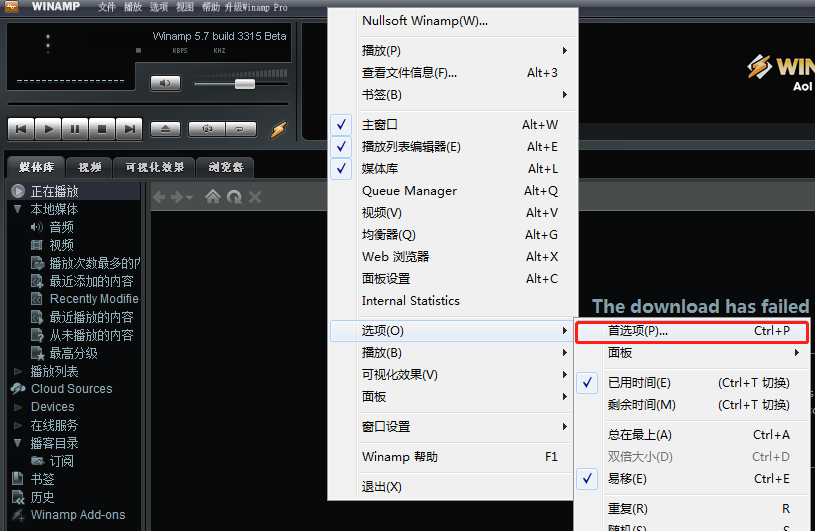Open the 帮助 menu
This screenshot has height=531, width=815.
(x=211, y=7)
